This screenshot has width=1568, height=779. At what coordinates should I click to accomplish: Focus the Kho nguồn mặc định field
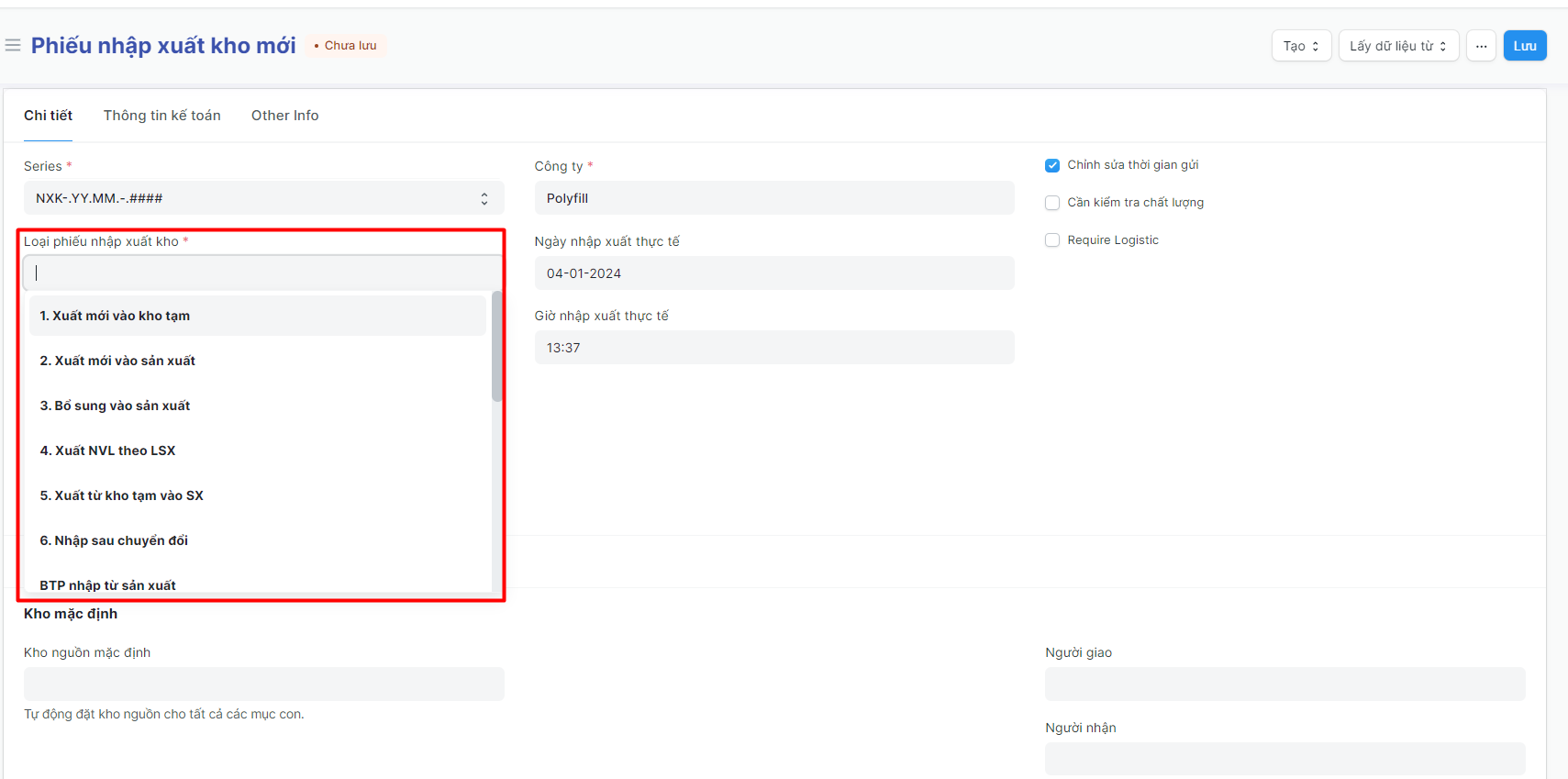[x=263, y=684]
